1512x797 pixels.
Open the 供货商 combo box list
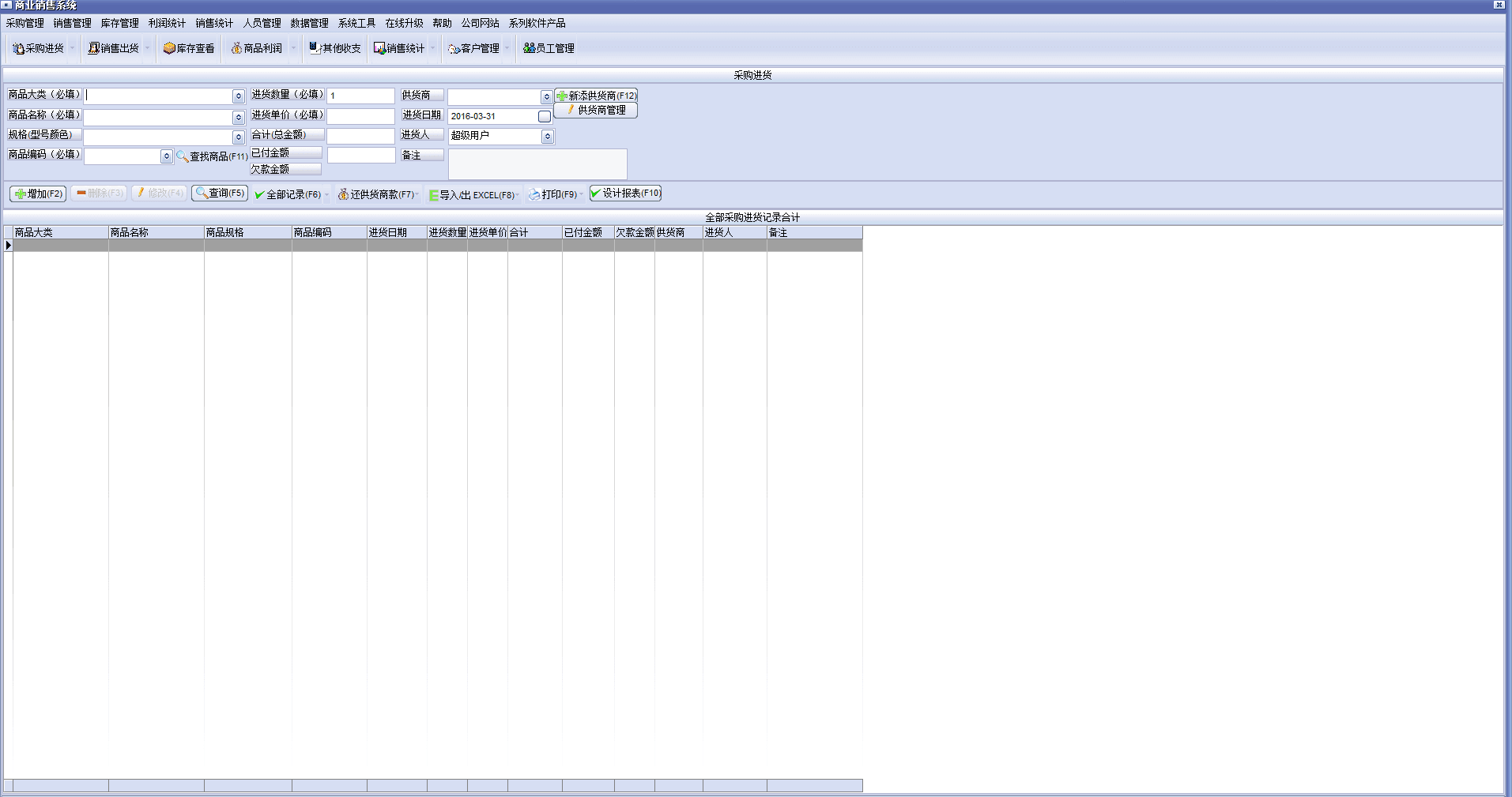point(546,97)
